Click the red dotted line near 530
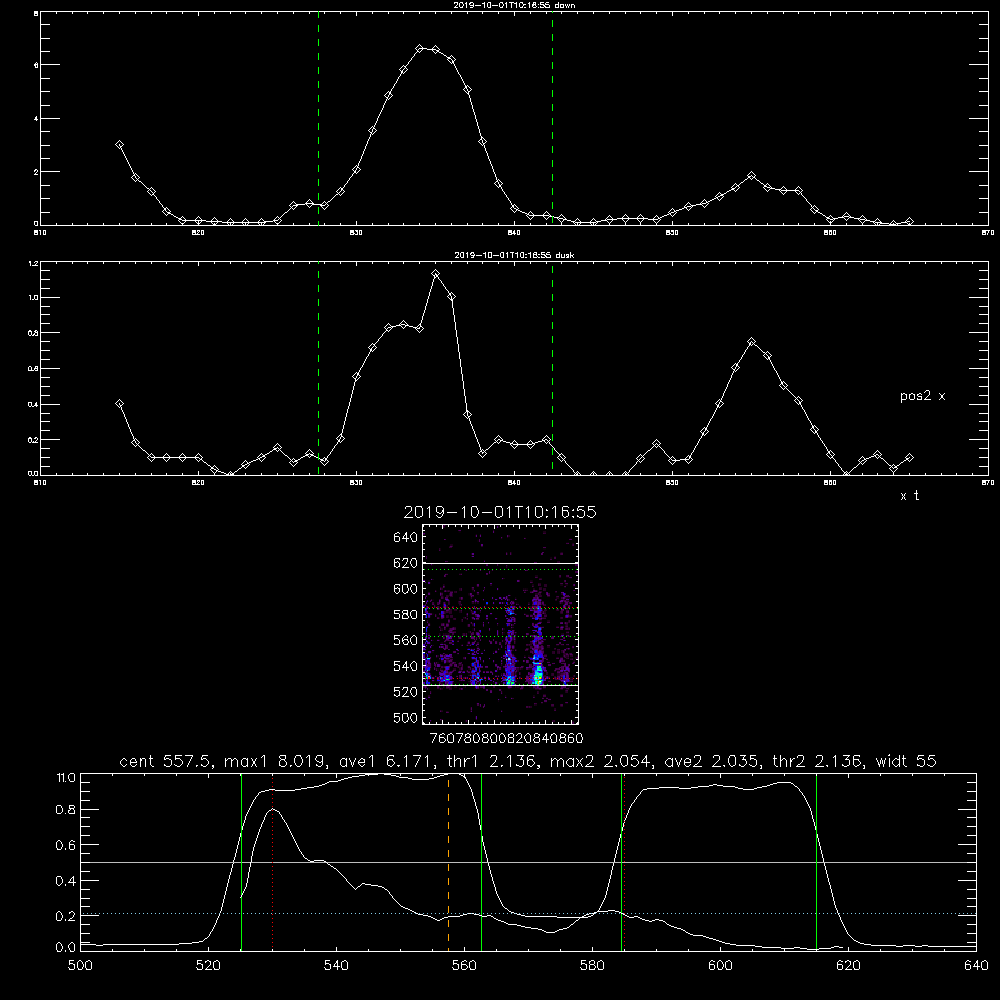Image resolution: width=1000 pixels, height=1000 pixels. click(x=273, y=861)
